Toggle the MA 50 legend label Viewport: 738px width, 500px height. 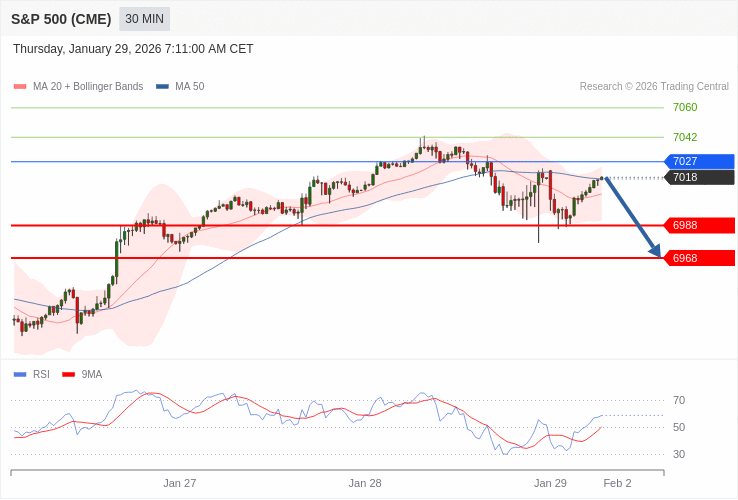(189, 87)
